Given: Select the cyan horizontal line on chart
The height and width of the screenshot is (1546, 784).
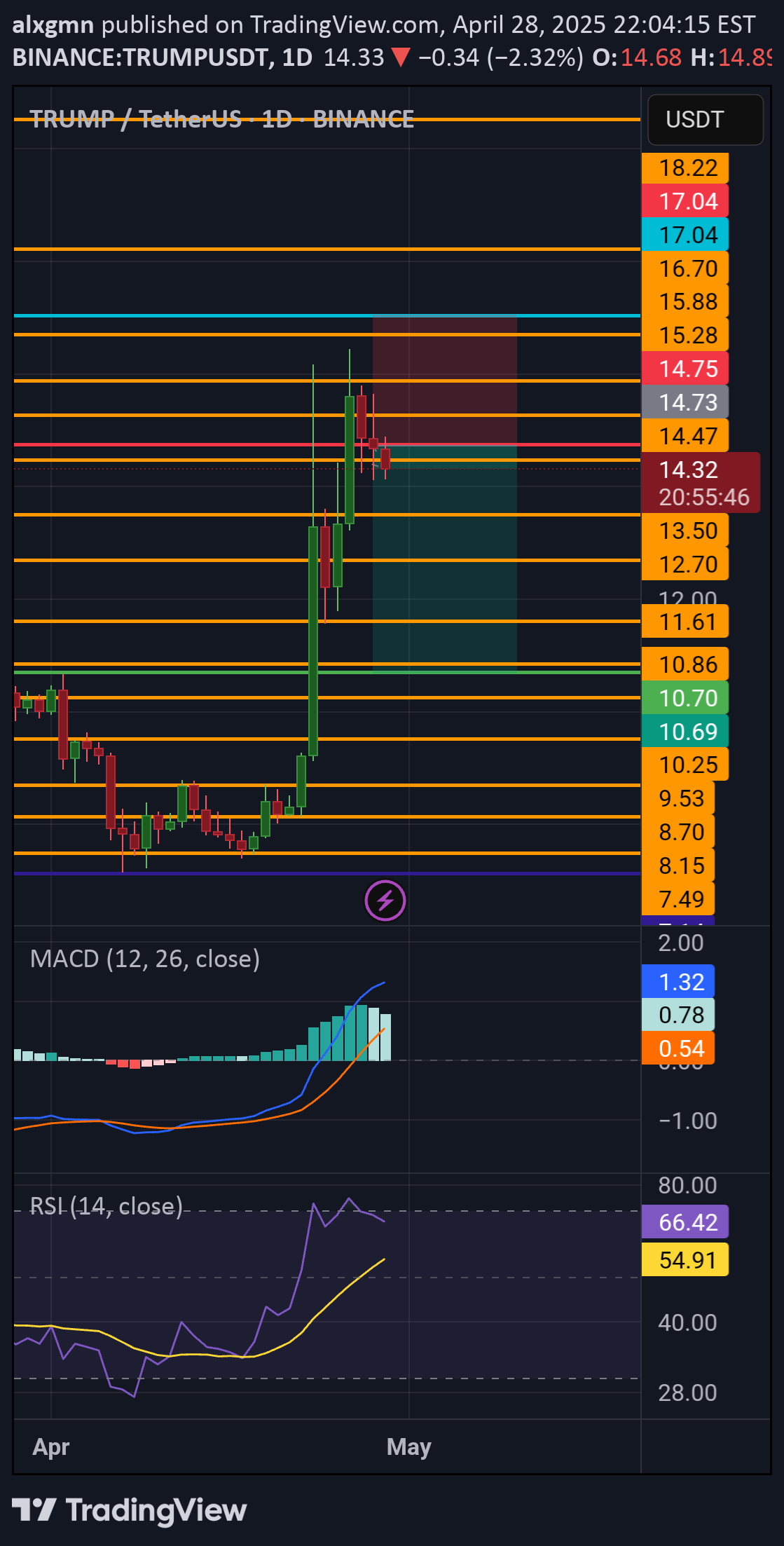Looking at the screenshot, I should tap(327, 316).
